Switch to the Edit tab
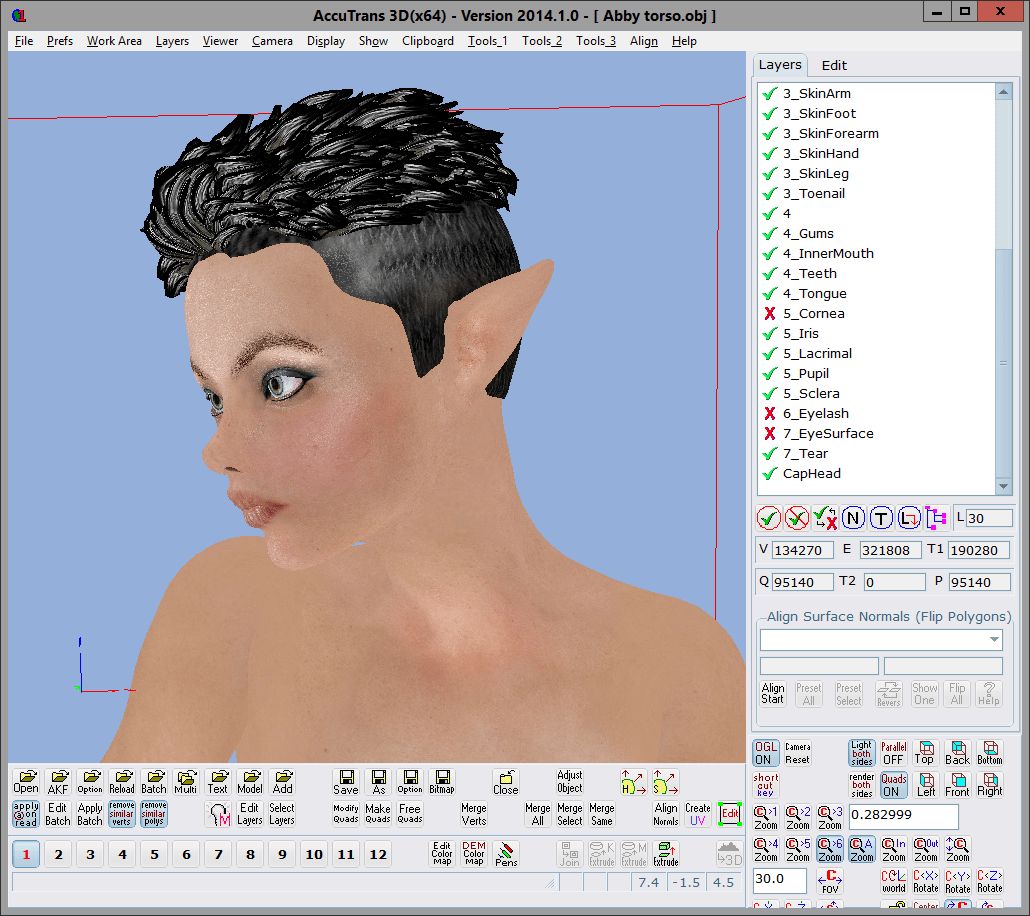 pyautogui.click(x=834, y=65)
